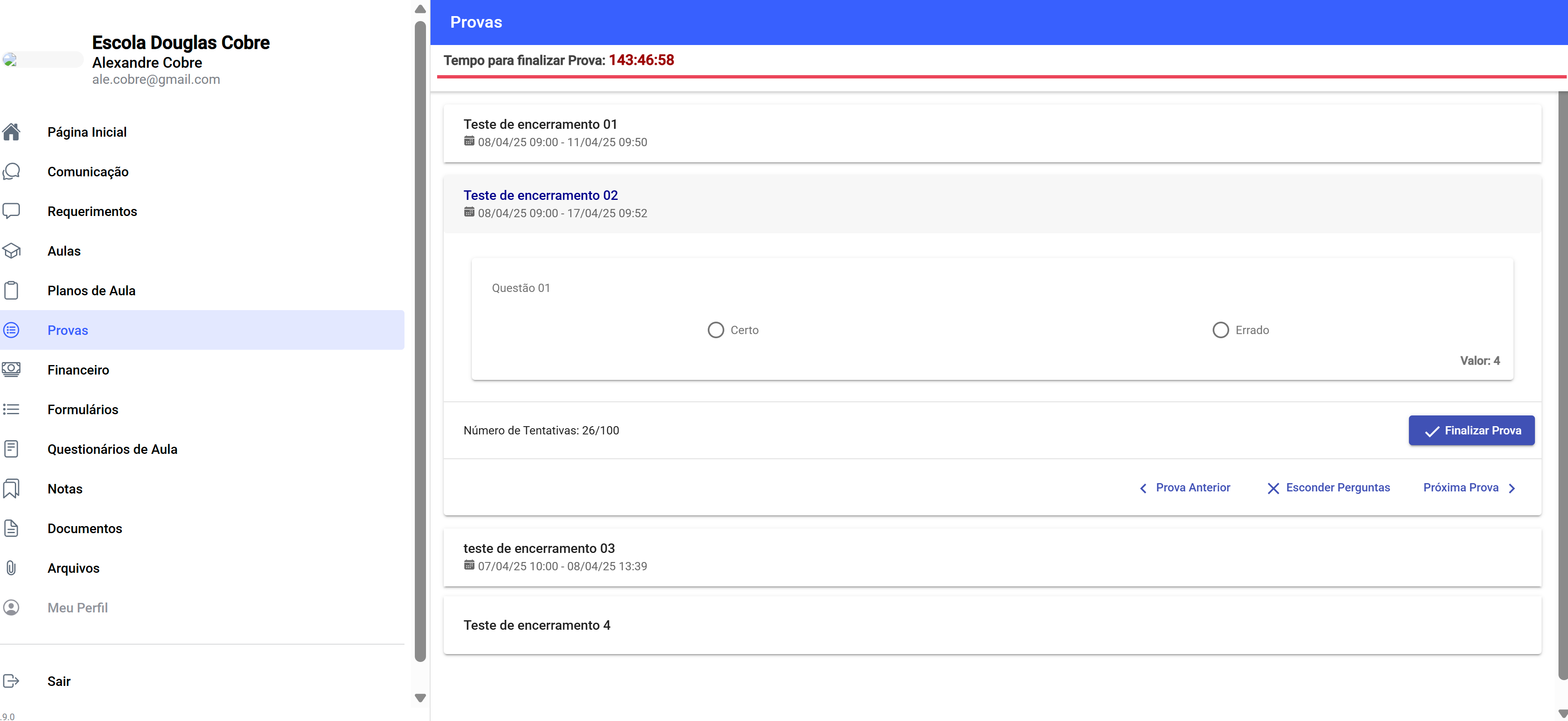Go to Próxima Prova
Viewport: 1568px width, 721px height.
point(1469,487)
